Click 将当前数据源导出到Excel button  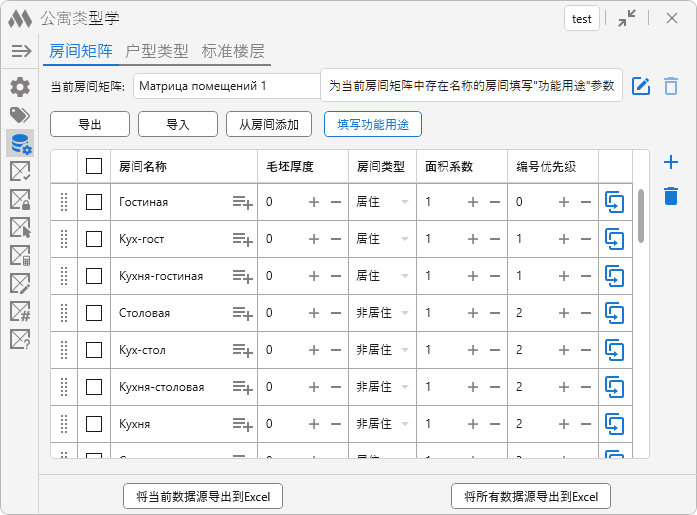[x=203, y=496]
